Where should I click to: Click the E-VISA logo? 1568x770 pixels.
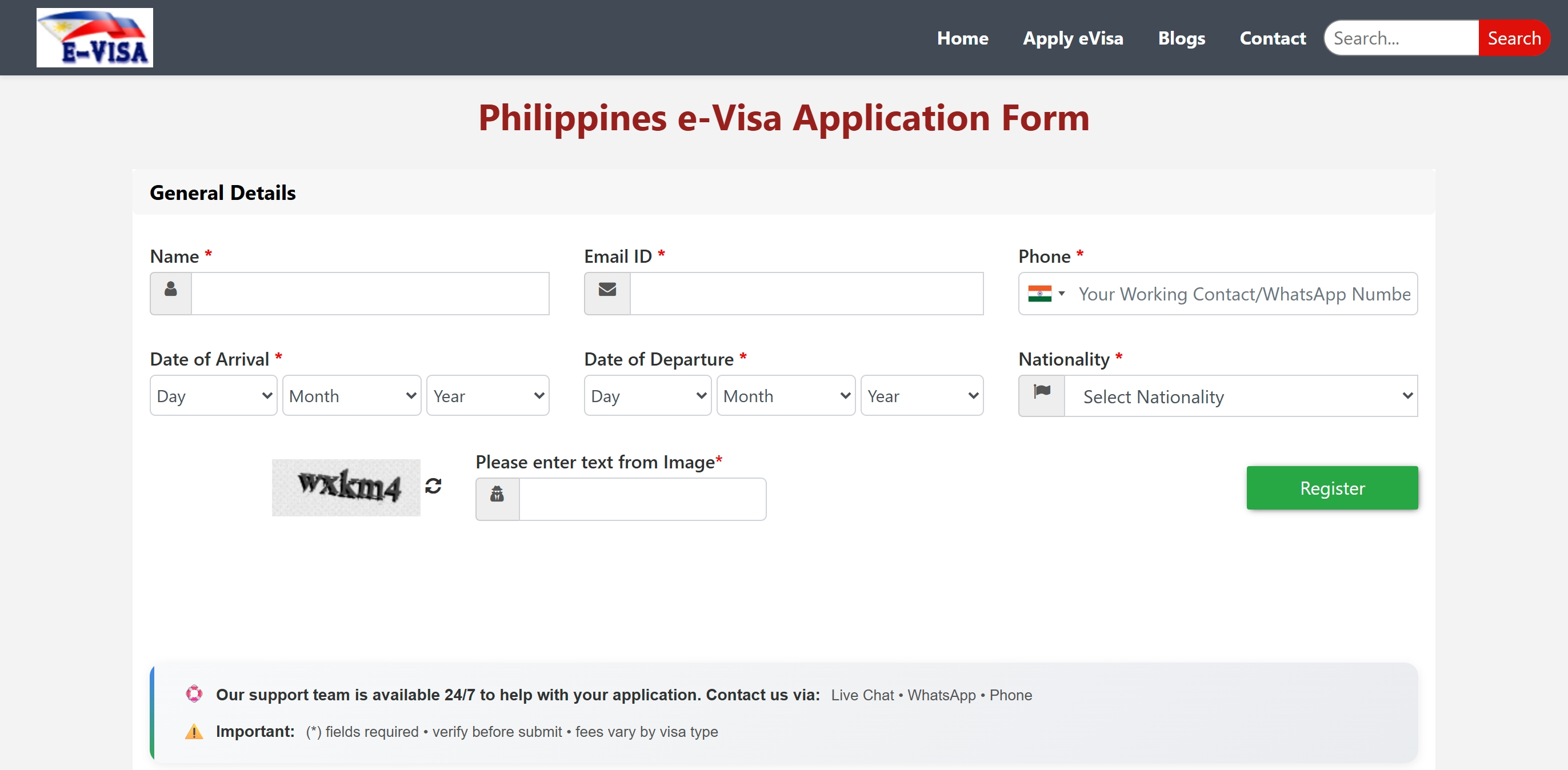(94, 38)
